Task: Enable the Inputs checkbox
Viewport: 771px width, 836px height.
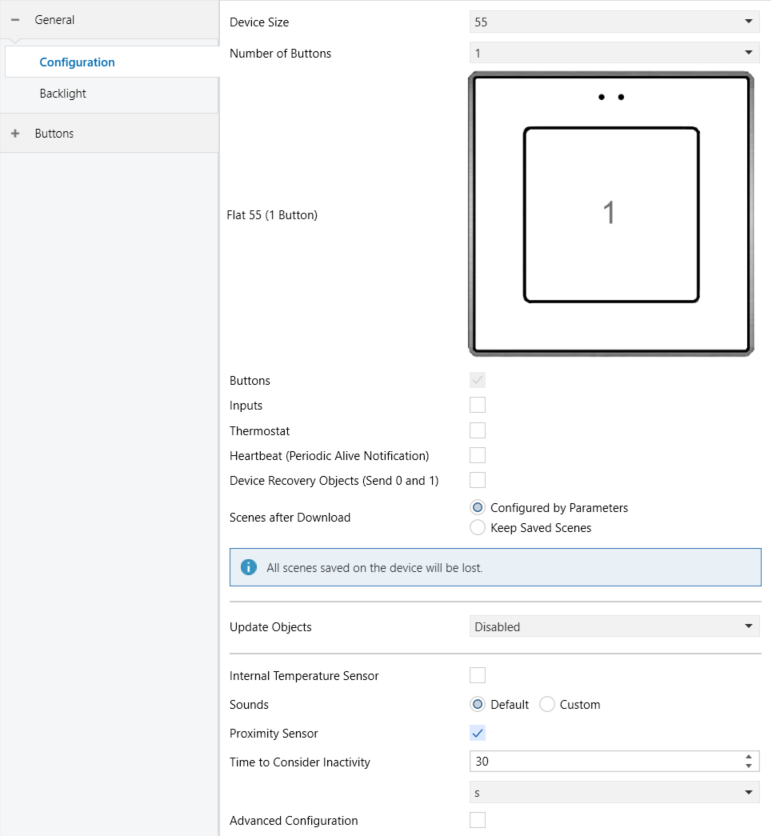Action: [x=478, y=405]
